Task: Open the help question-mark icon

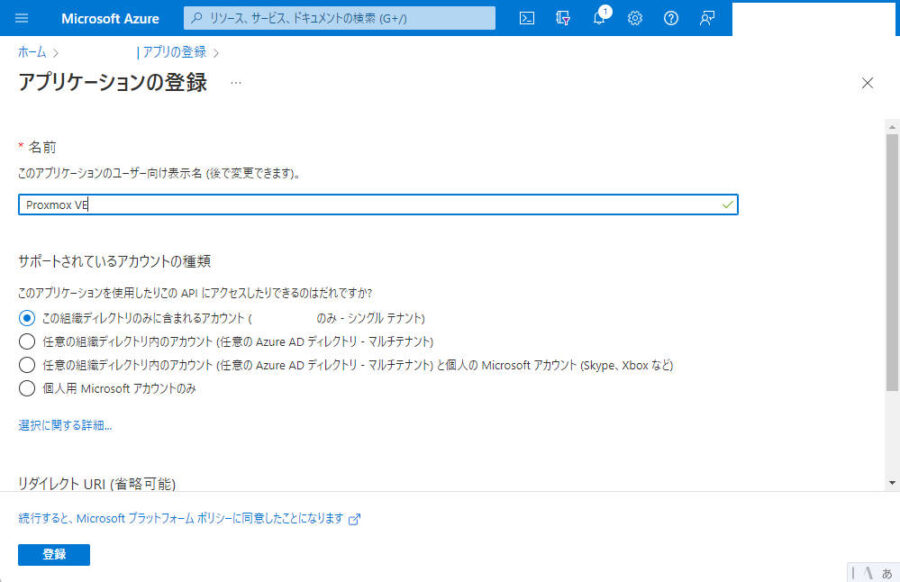Action: pos(671,18)
